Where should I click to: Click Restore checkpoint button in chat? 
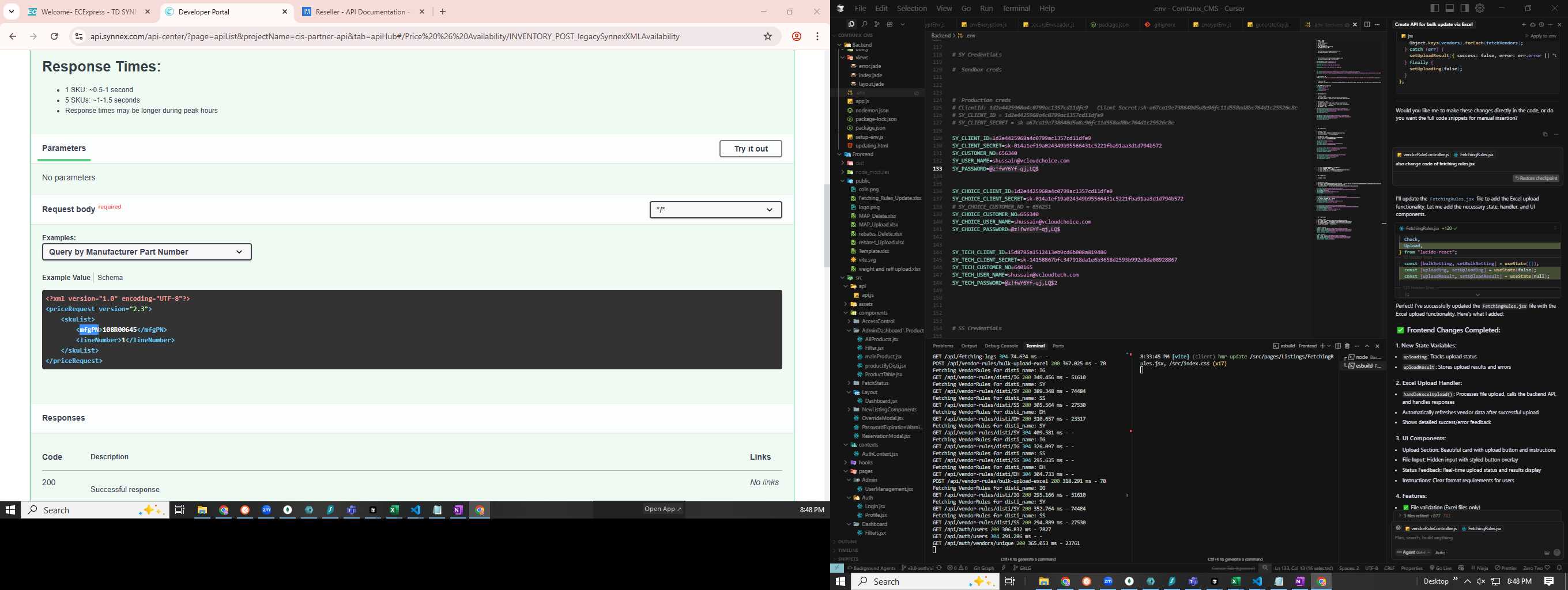[x=1536, y=179]
